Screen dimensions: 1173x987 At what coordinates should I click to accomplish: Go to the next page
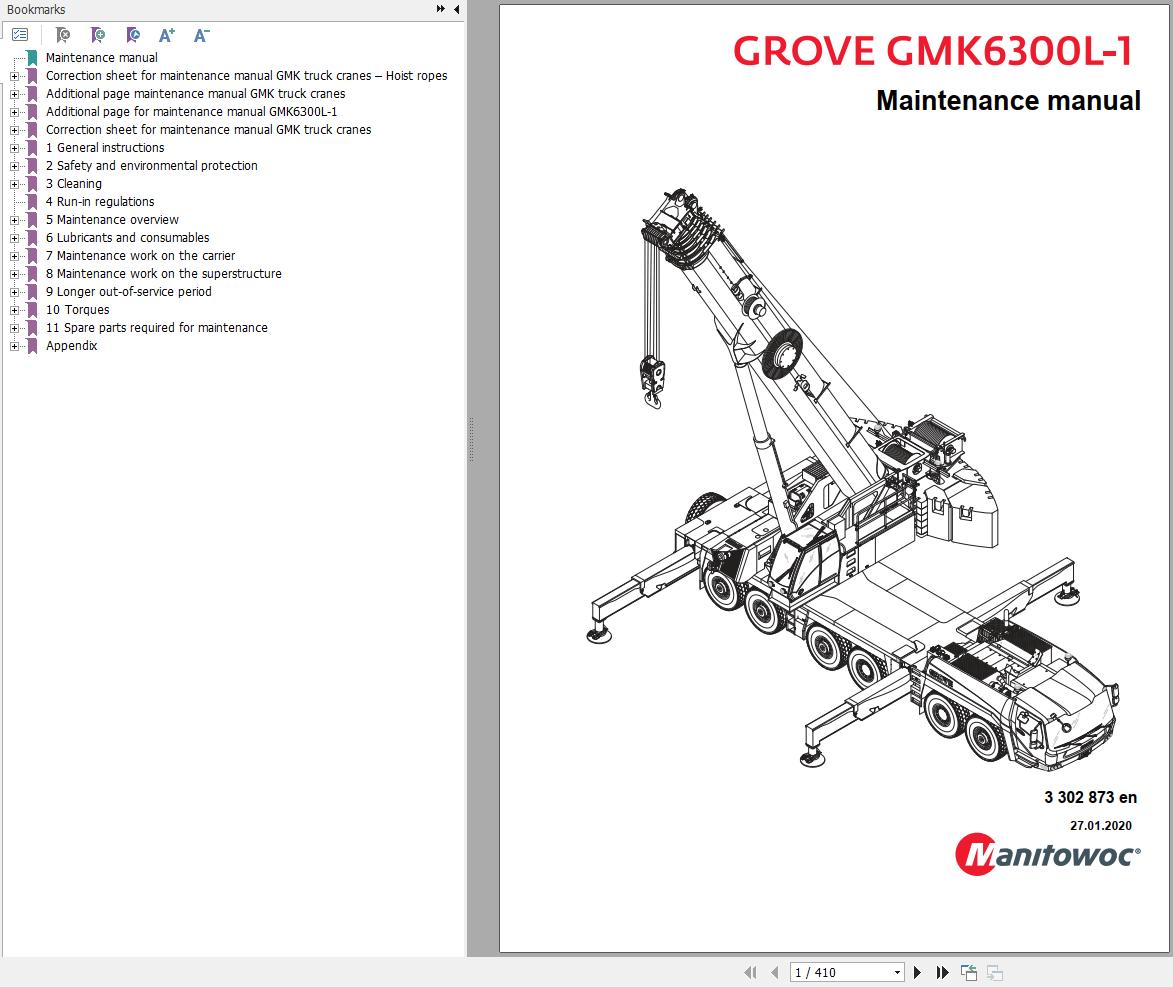coord(918,971)
